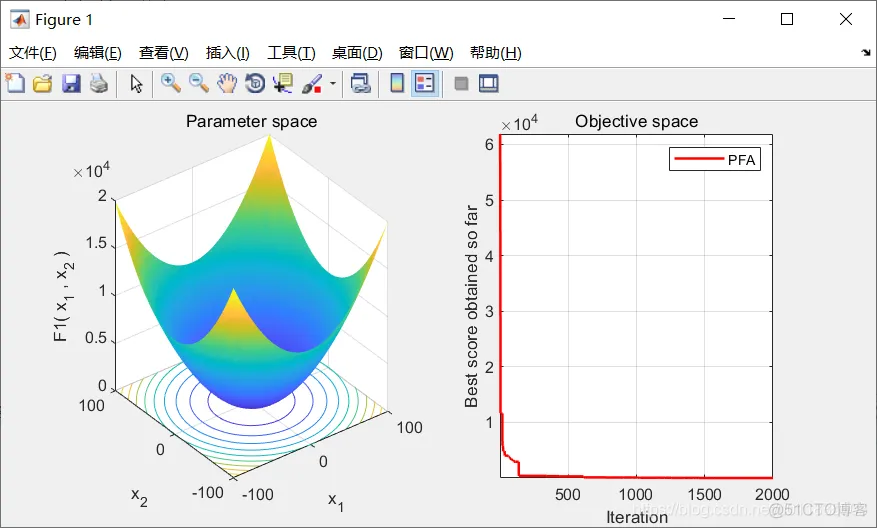Open the 桌面(D) menu
This screenshot has width=877, height=528.
(x=357, y=53)
